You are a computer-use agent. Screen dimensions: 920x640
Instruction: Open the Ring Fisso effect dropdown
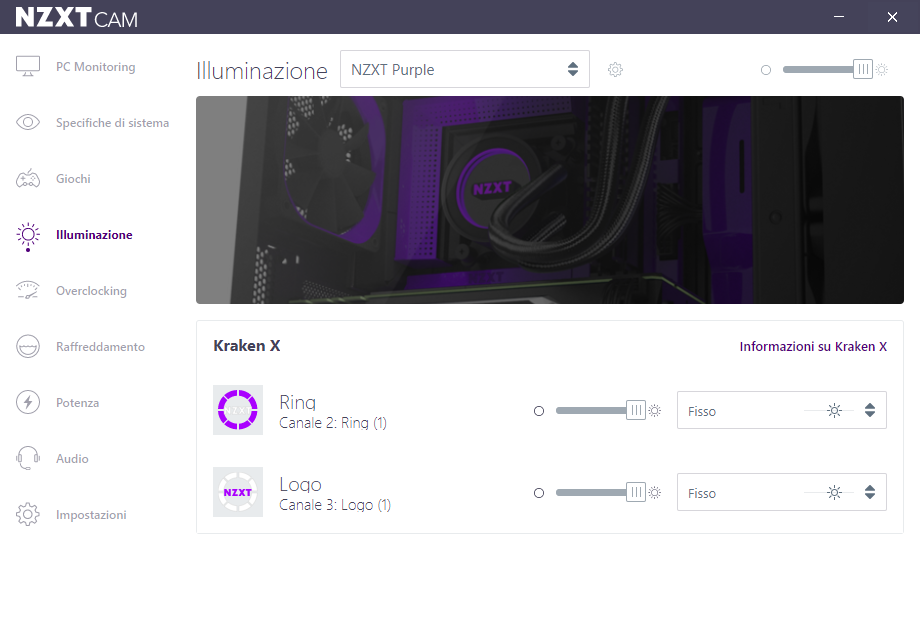pyautogui.click(x=781, y=411)
